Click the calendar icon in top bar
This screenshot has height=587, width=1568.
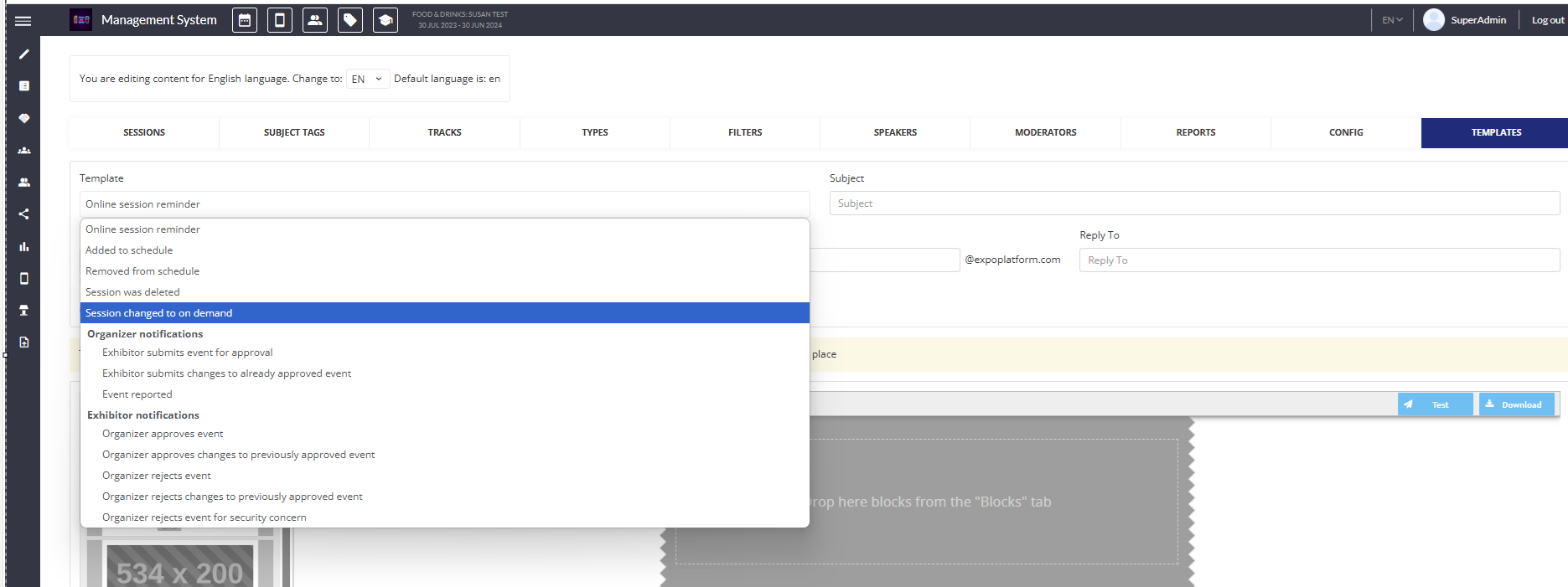click(245, 20)
